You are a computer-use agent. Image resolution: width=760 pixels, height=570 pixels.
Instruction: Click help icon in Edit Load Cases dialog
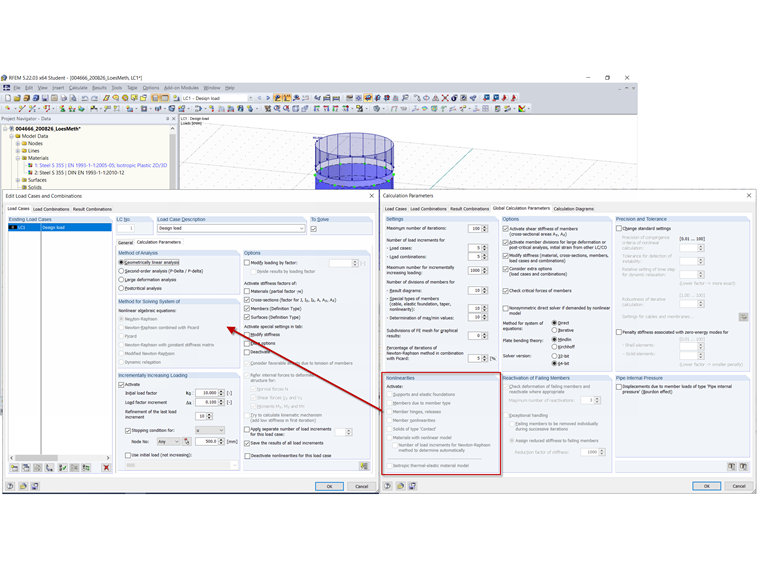[10, 486]
